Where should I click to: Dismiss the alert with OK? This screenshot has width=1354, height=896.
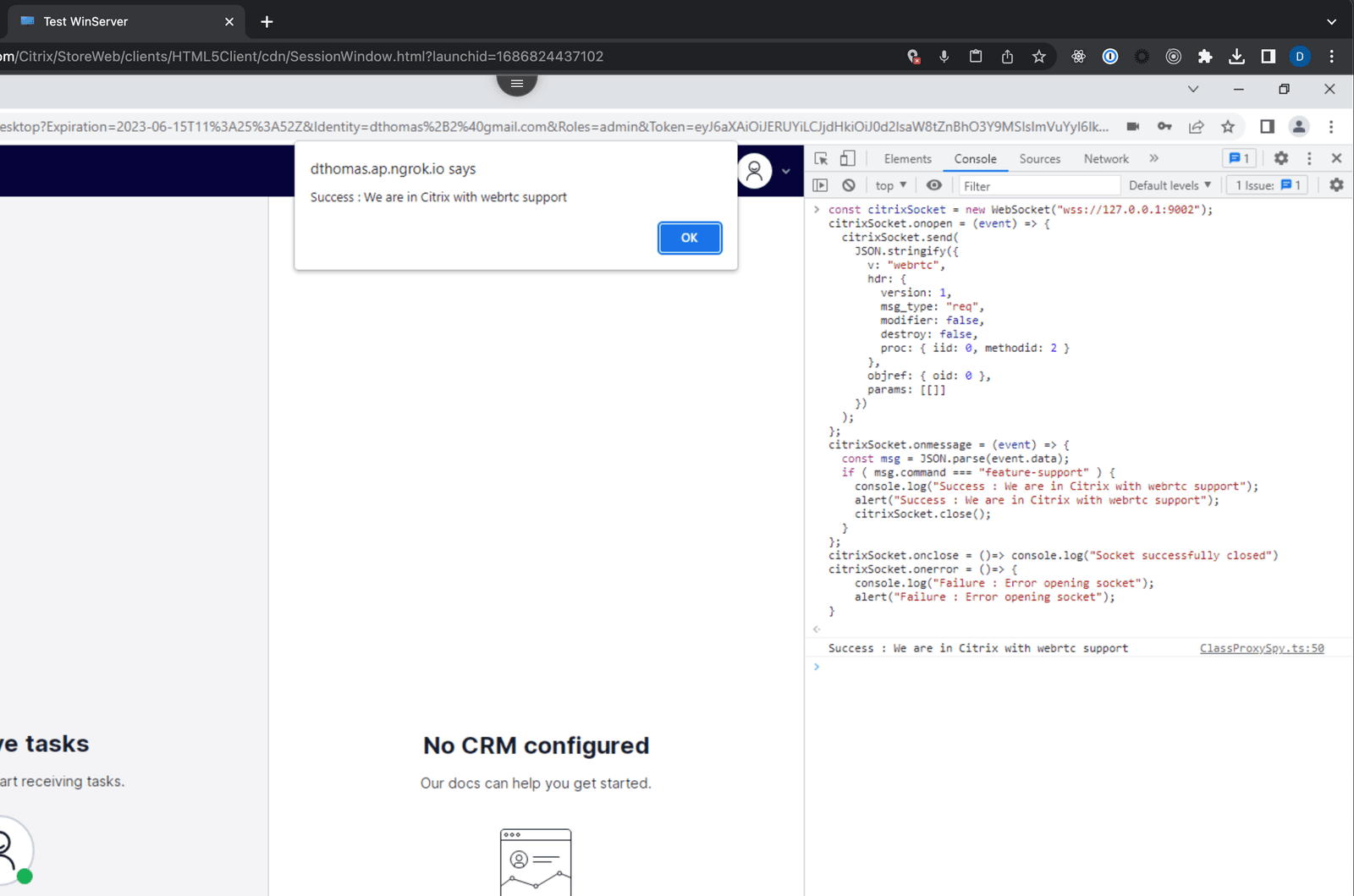click(689, 238)
